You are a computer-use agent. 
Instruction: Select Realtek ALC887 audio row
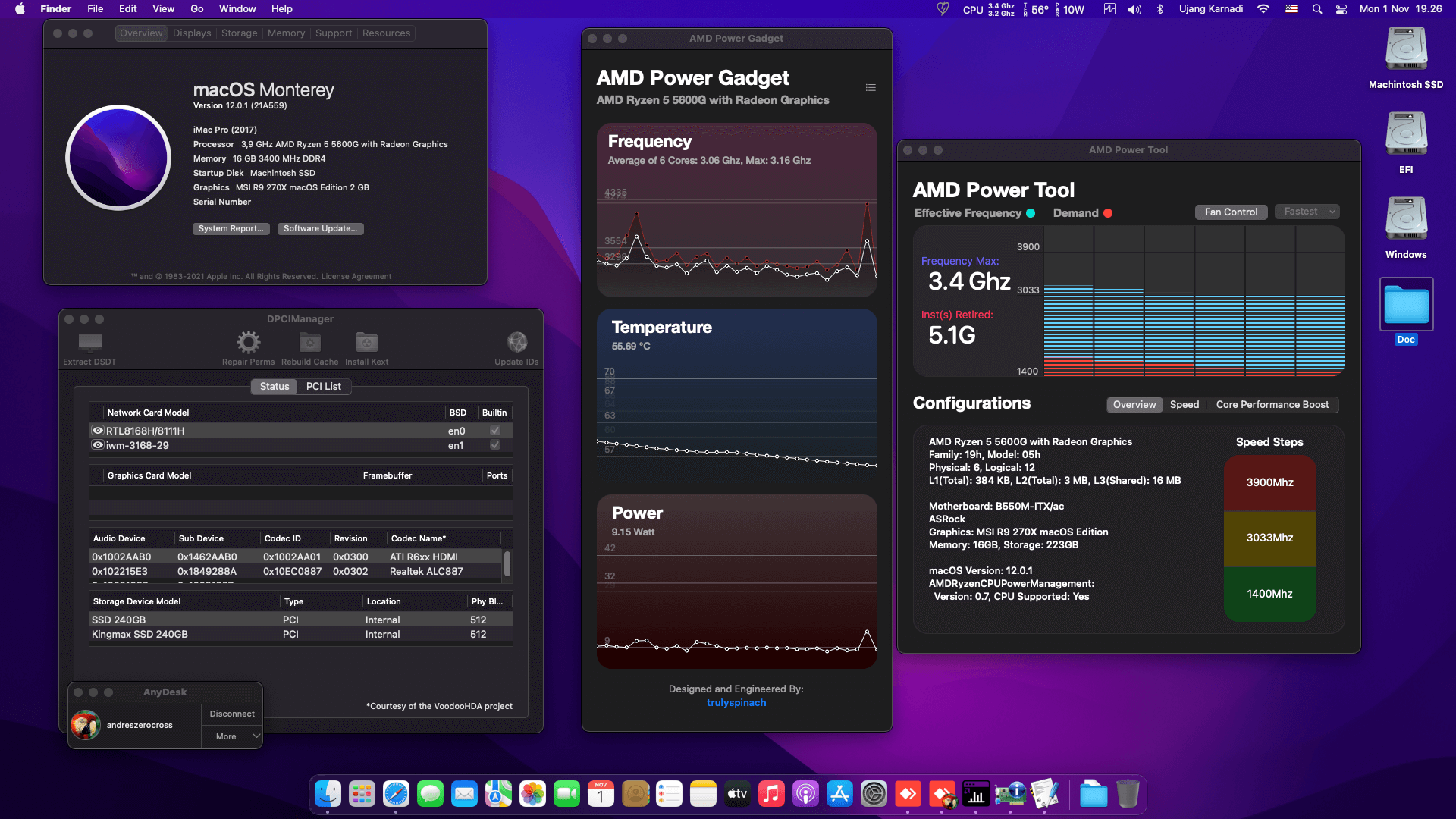[x=296, y=572]
